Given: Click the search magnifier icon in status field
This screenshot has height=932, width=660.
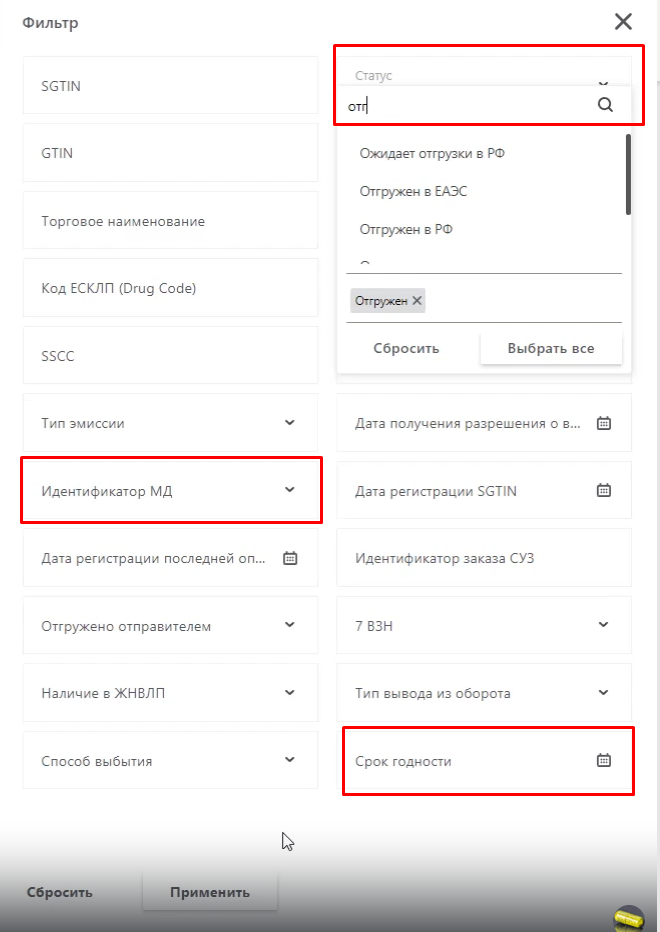Looking at the screenshot, I should [x=605, y=105].
